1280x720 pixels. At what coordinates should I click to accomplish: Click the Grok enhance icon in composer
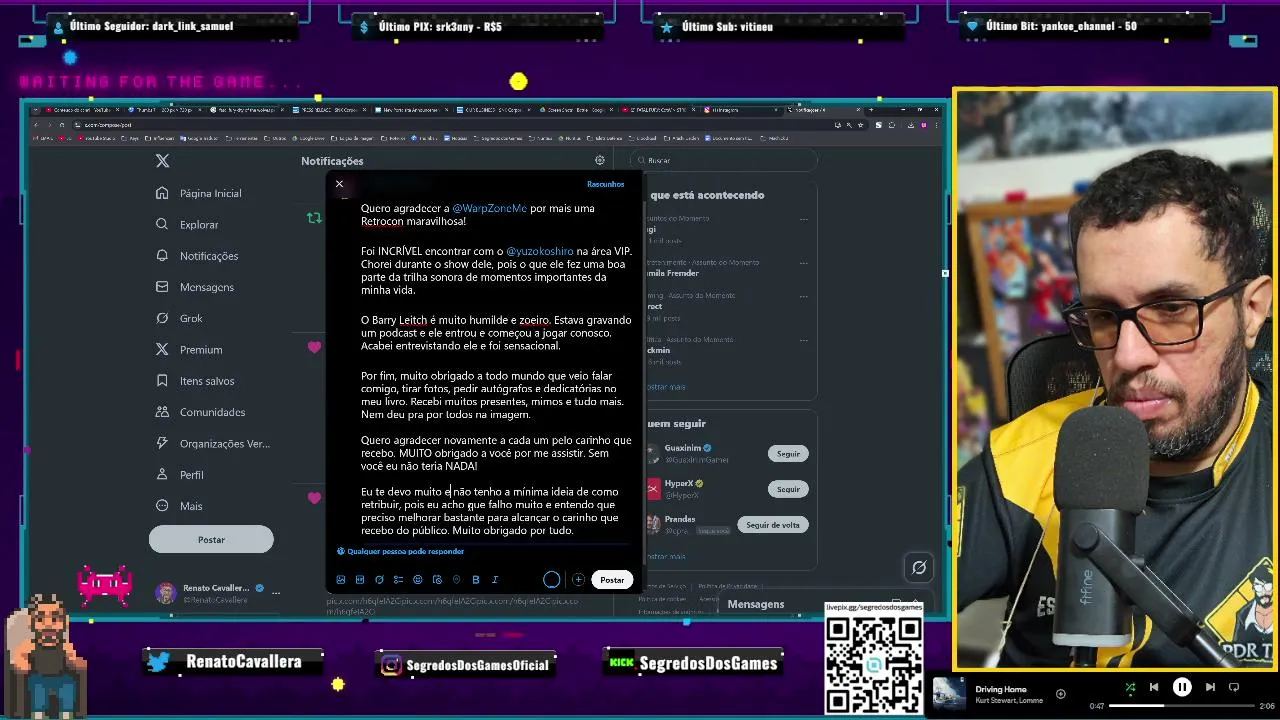[x=379, y=580]
